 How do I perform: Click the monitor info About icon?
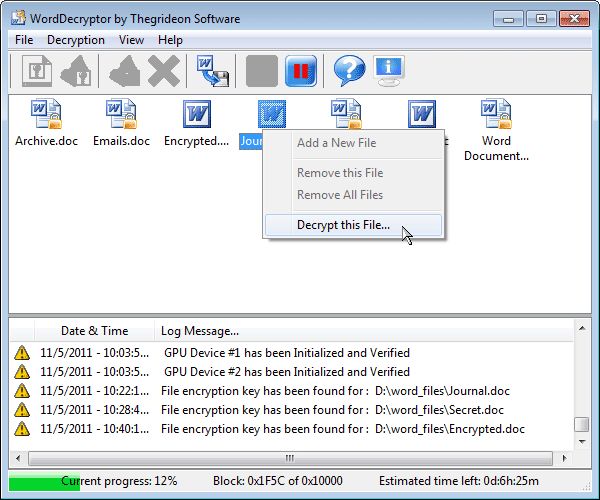[389, 70]
